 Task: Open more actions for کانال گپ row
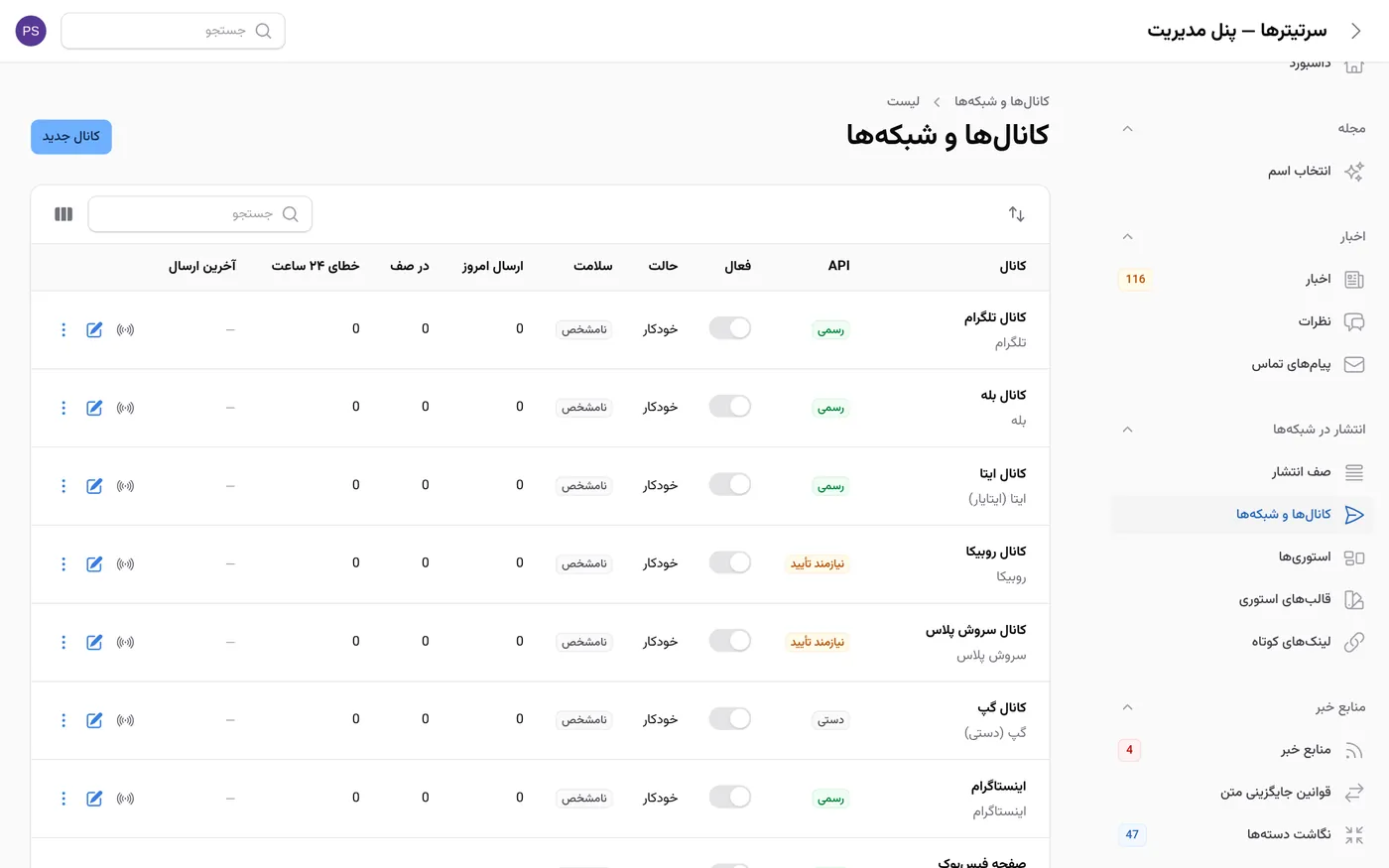click(x=63, y=720)
